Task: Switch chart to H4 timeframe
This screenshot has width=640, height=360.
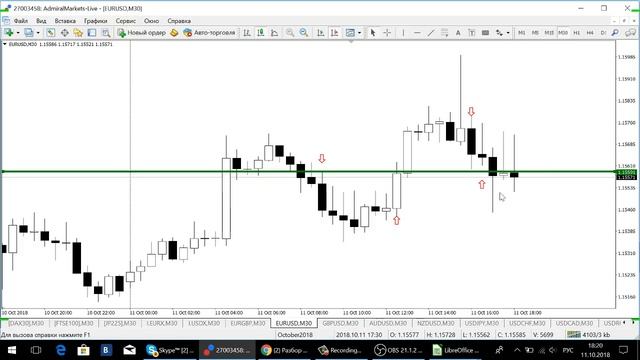Action: (x=590, y=33)
